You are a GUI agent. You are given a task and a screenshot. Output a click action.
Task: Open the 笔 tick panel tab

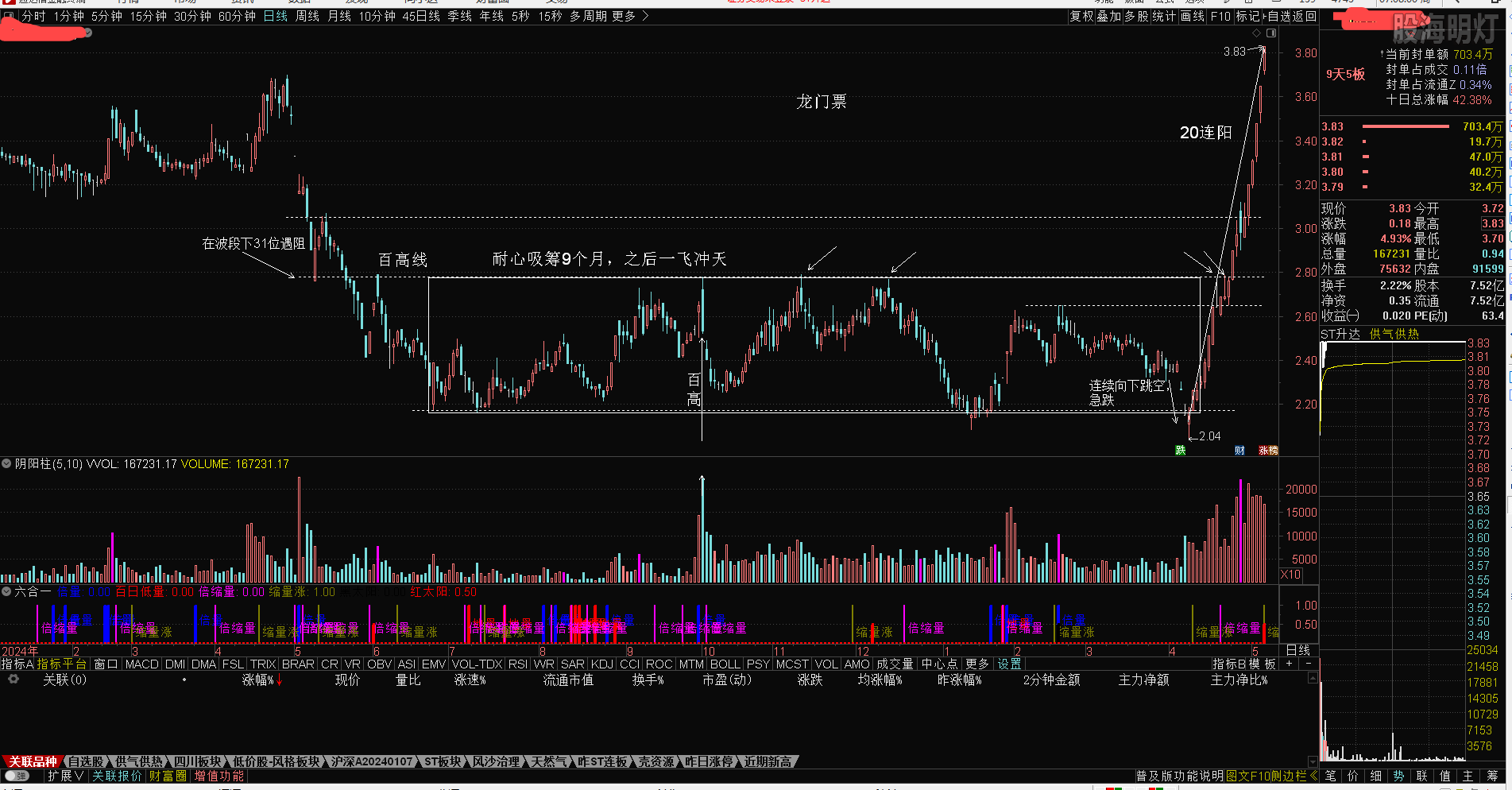(1330, 776)
